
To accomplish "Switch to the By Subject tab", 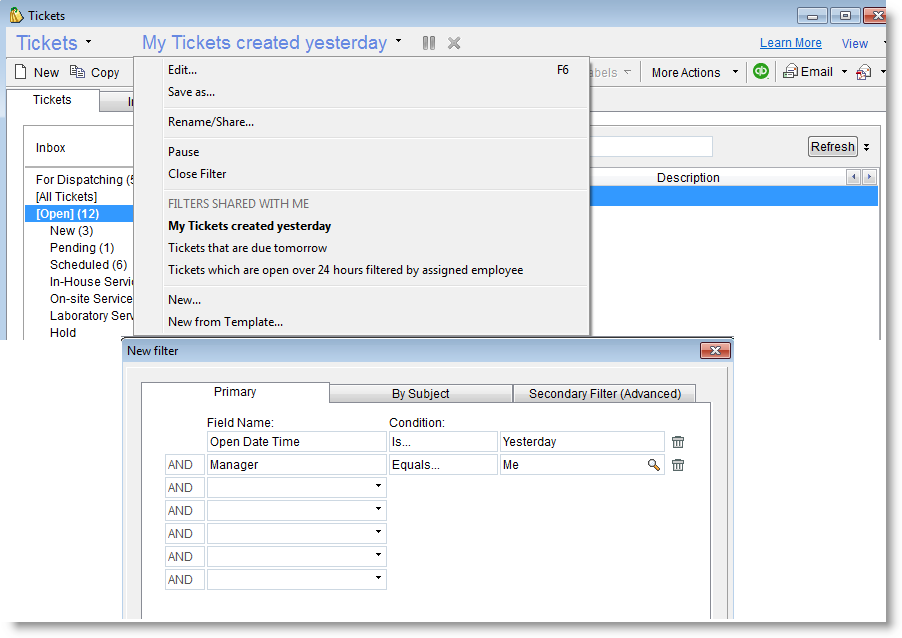I will tap(420, 394).
